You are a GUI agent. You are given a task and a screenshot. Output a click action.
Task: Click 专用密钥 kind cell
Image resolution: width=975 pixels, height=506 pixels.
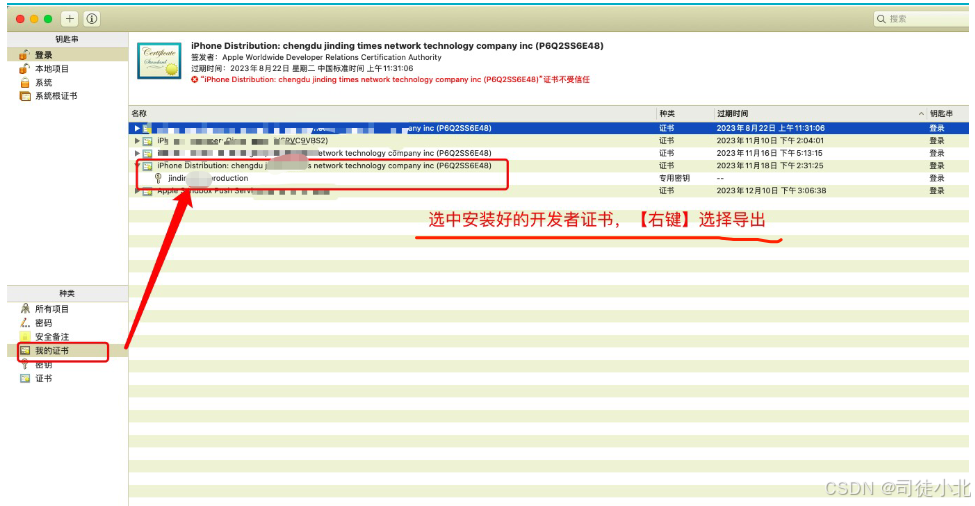(x=674, y=178)
